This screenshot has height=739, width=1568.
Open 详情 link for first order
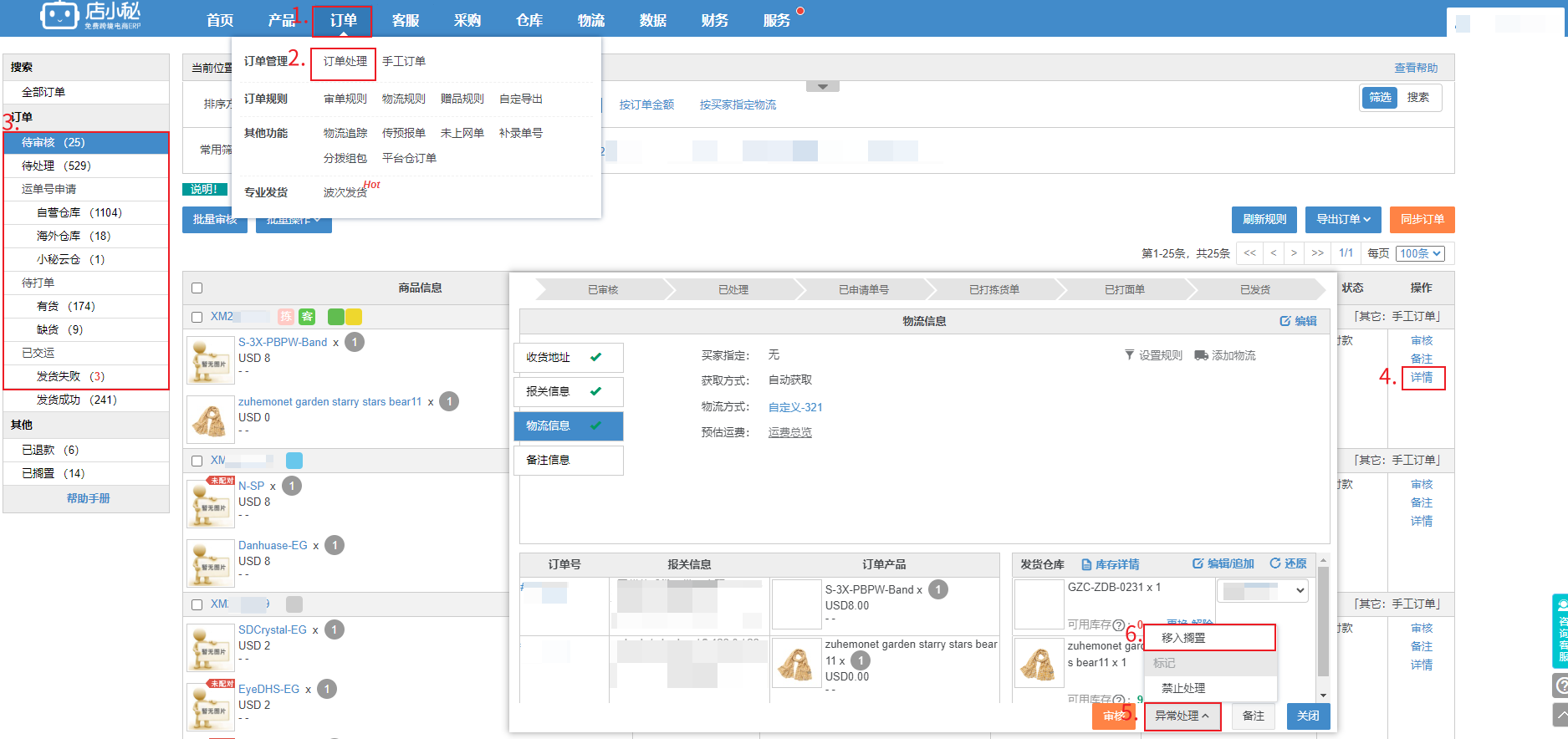[x=1422, y=378]
